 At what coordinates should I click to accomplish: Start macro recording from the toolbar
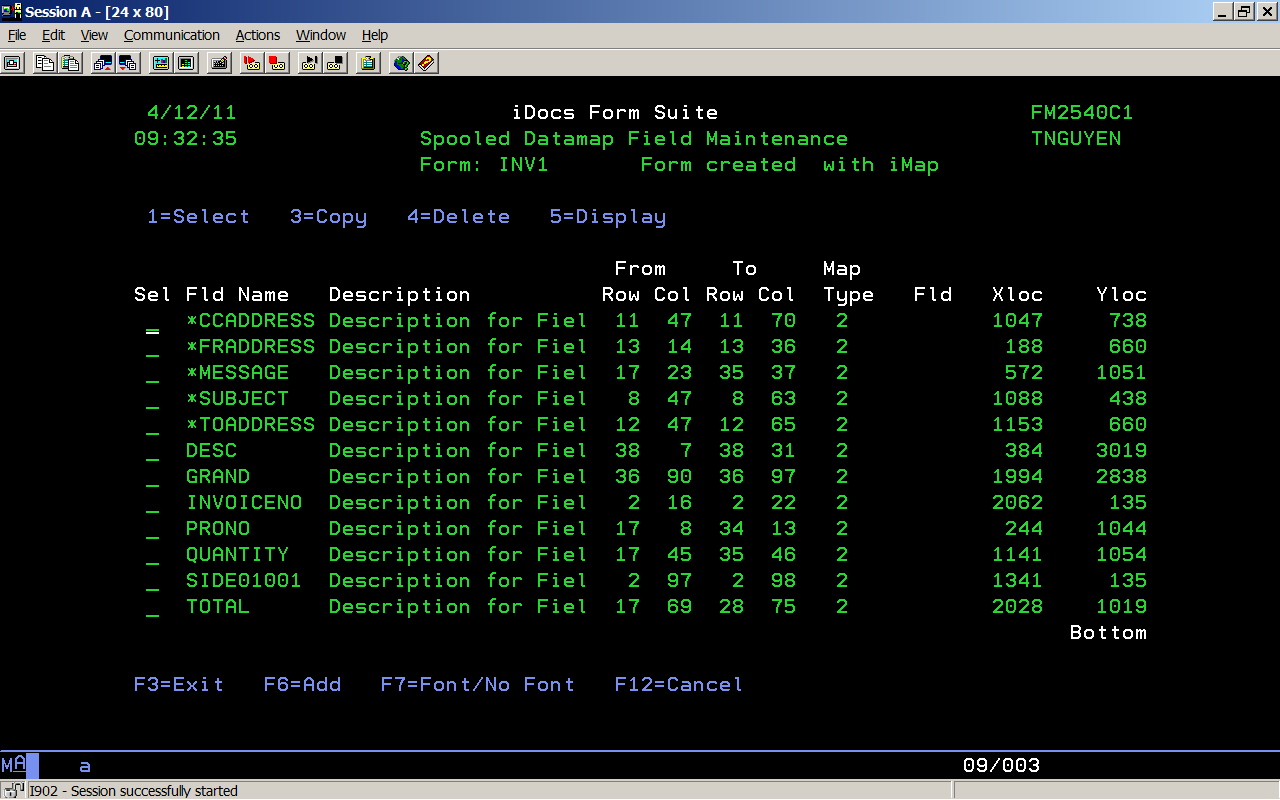pyautogui.click(x=252, y=63)
